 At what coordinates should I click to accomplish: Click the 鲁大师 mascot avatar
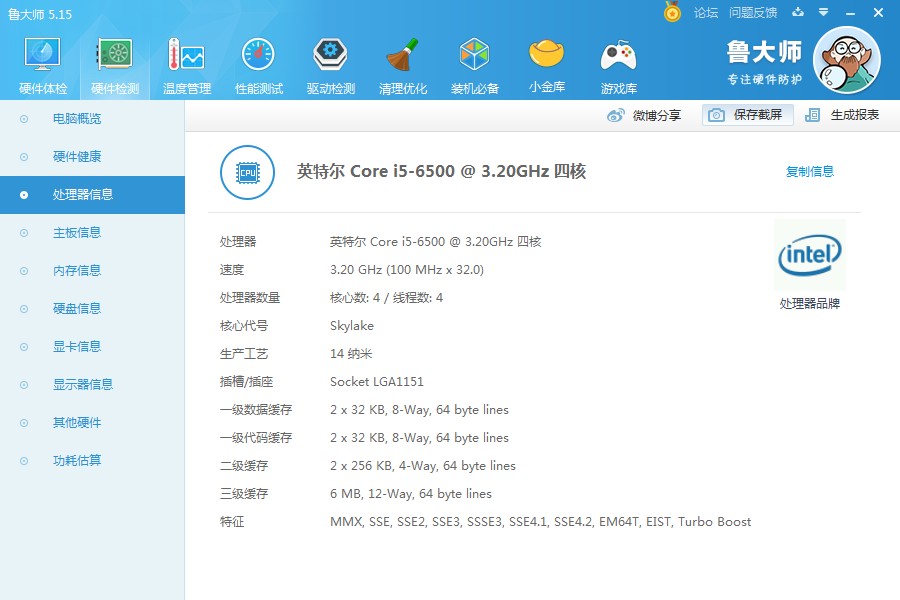click(847, 60)
